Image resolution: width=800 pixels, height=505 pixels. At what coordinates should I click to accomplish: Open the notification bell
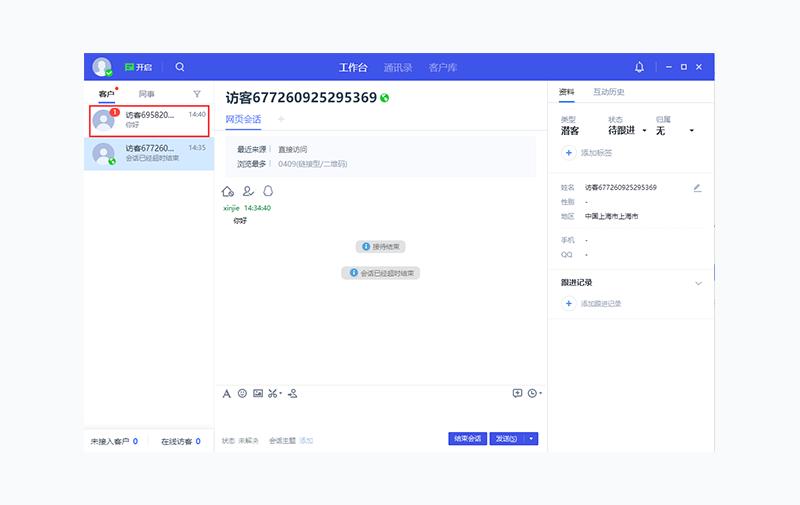639,67
